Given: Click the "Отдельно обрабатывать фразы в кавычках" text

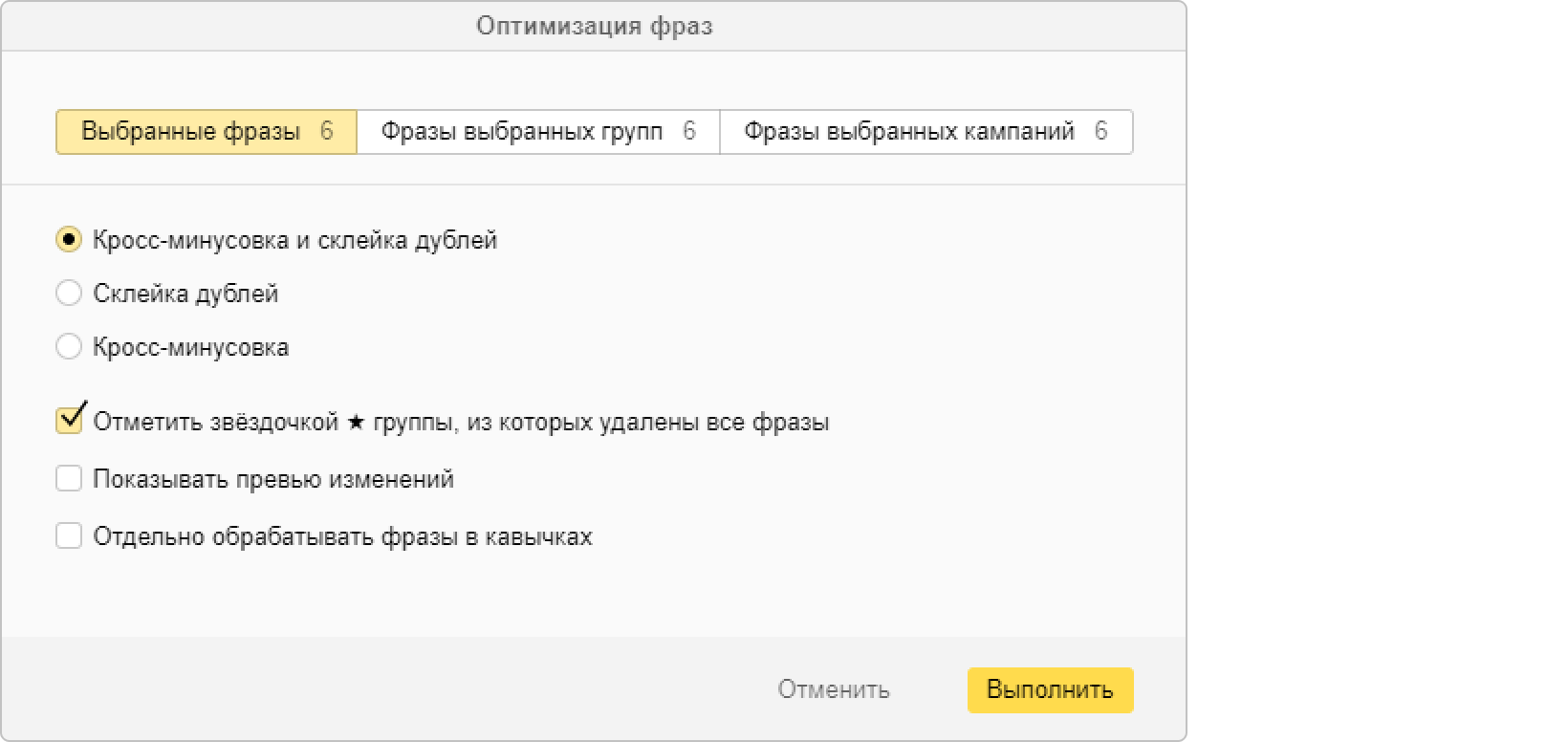Looking at the screenshot, I should pos(342,536).
